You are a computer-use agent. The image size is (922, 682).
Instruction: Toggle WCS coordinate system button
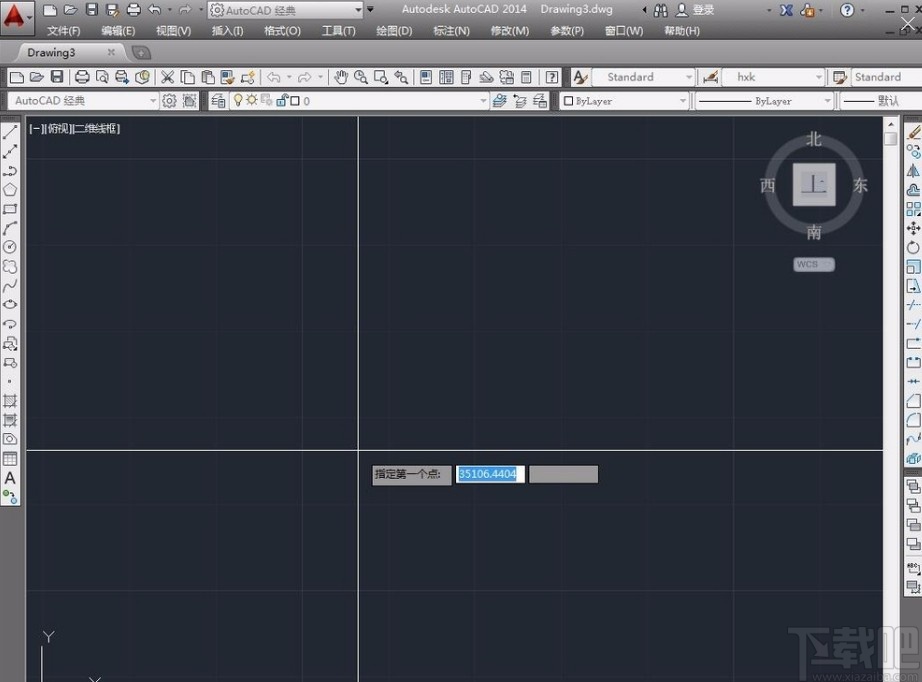[814, 265]
